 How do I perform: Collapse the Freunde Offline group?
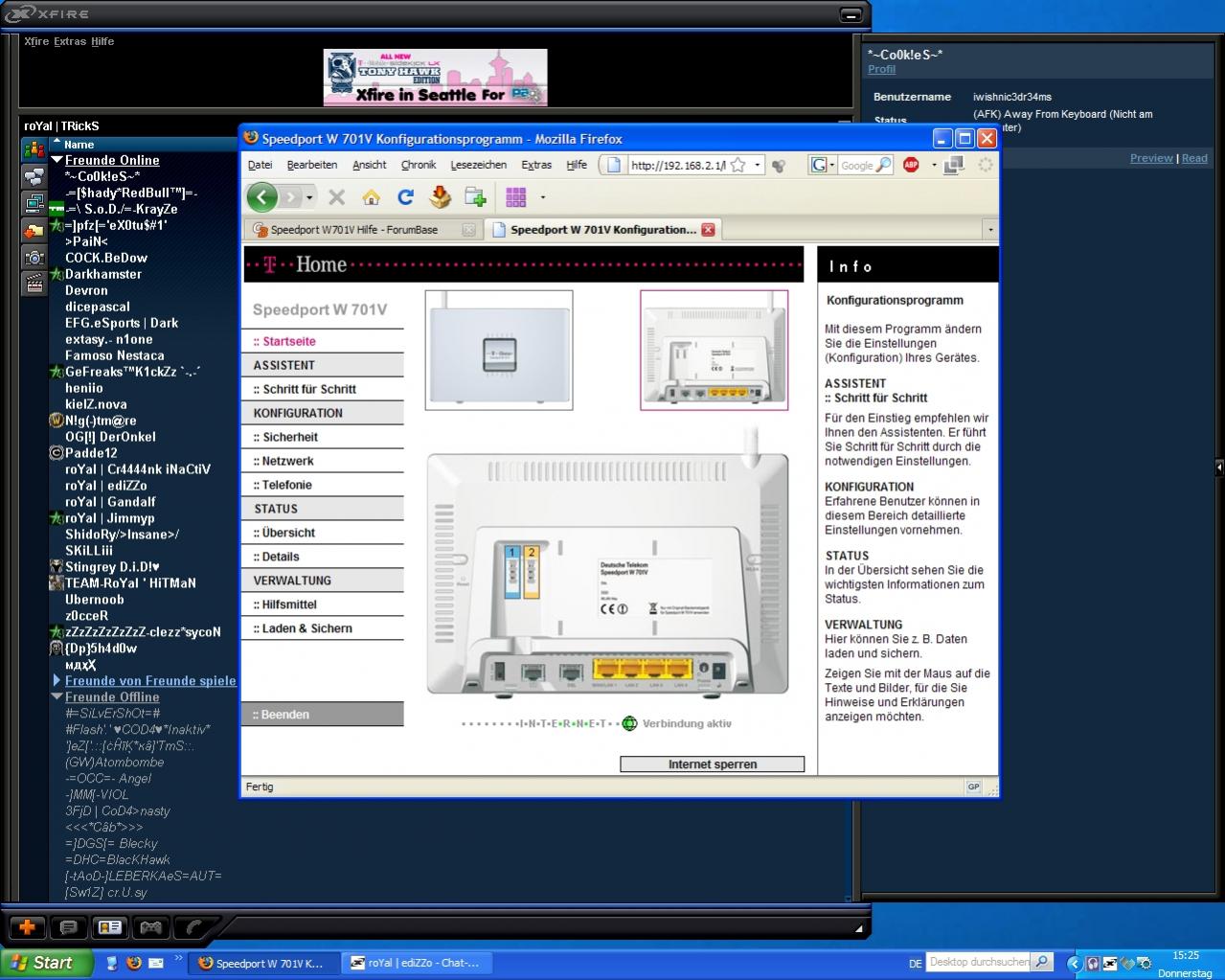pos(57,696)
